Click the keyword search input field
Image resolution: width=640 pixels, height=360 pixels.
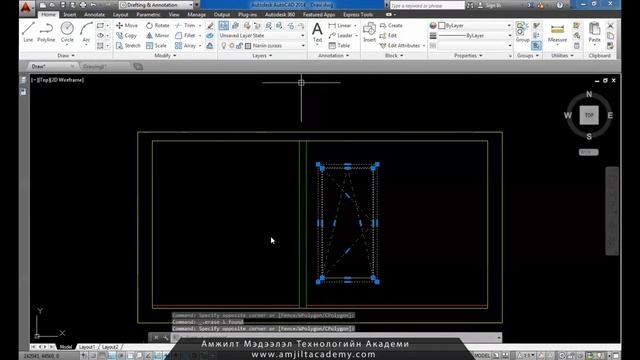(427, 5)
